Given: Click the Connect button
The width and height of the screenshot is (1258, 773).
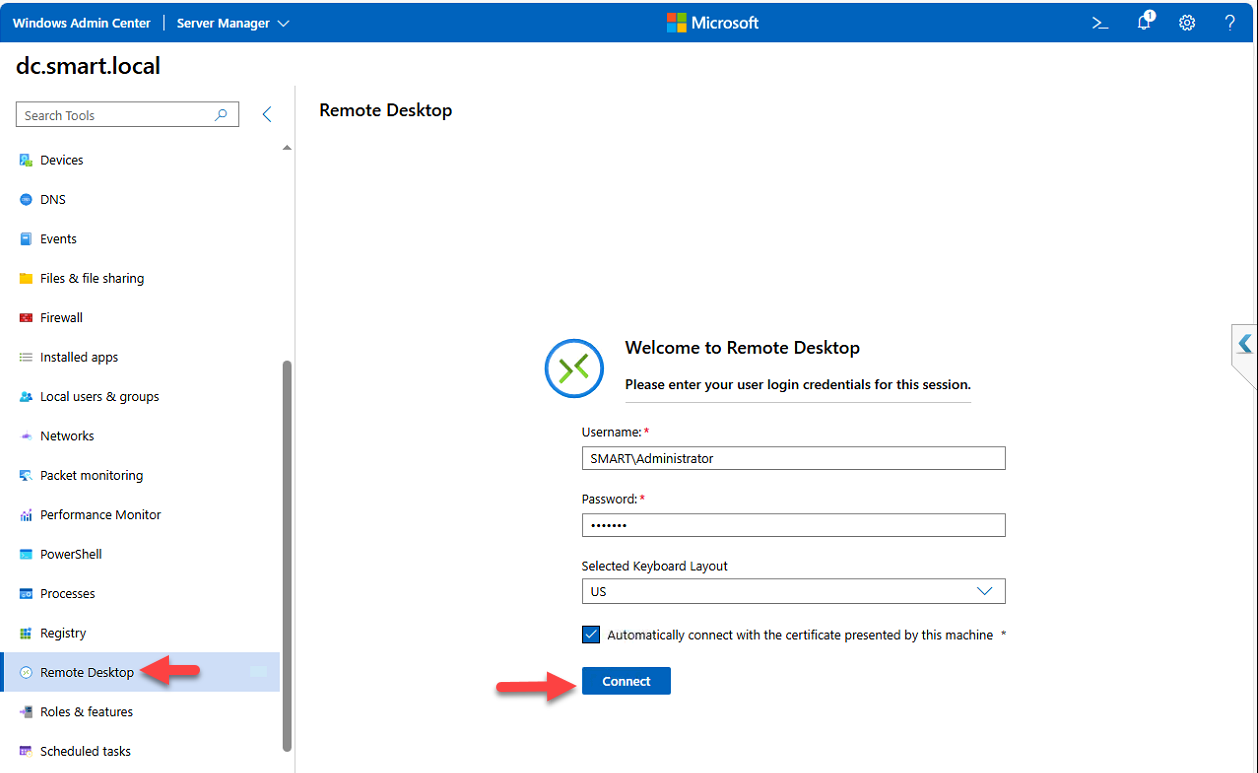Looking at the screenshot, I should 626,681.
